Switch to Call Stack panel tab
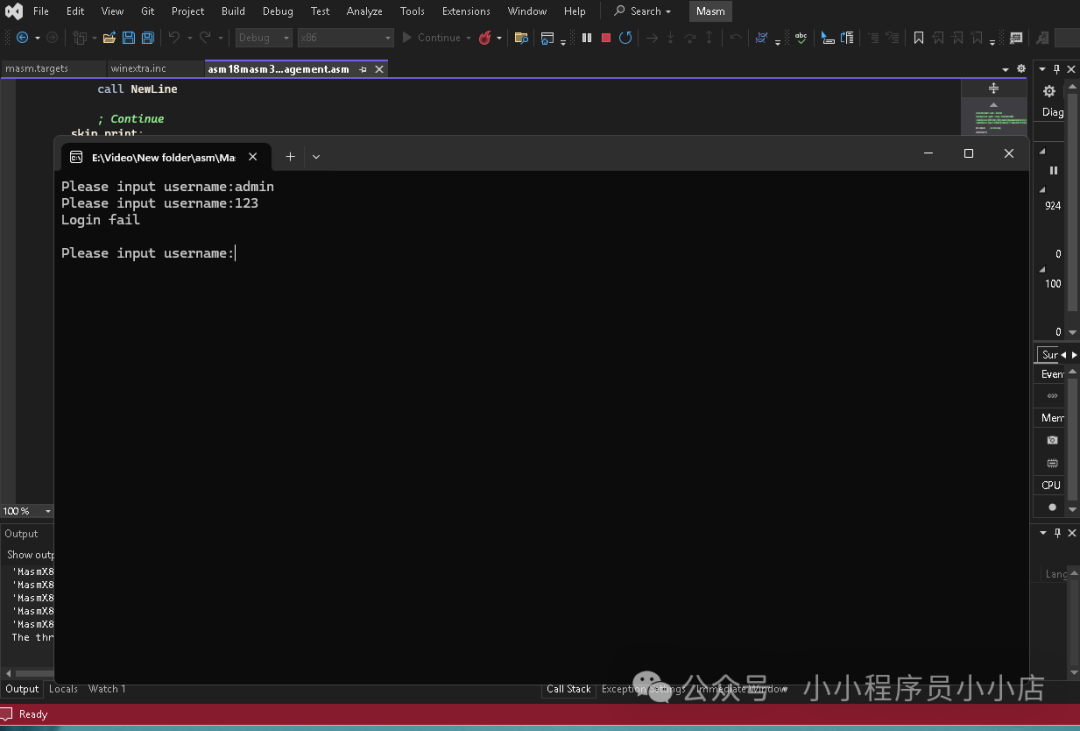 (x=568, y=689)
